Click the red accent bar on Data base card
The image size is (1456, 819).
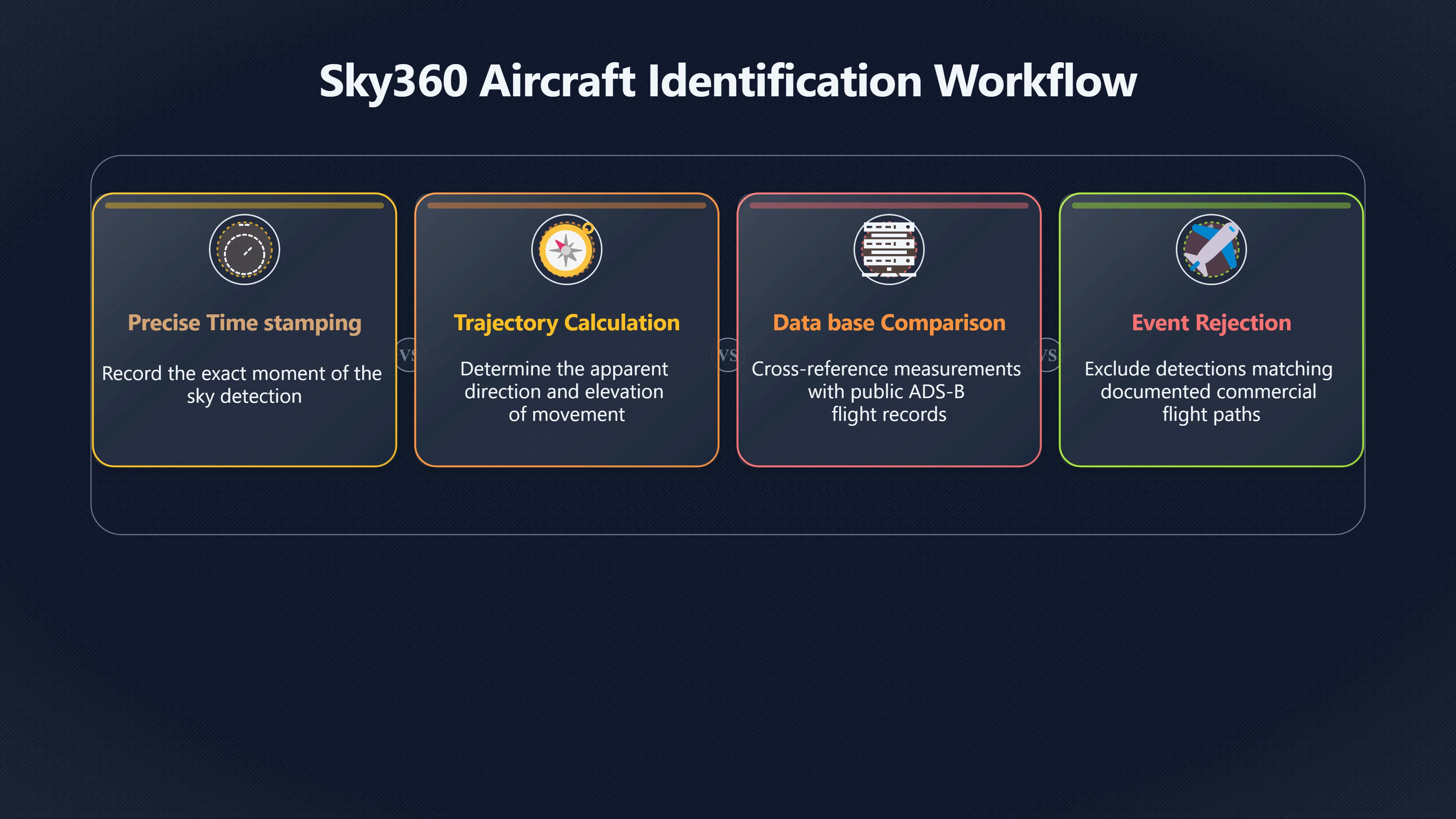click(x=888, y=206)
